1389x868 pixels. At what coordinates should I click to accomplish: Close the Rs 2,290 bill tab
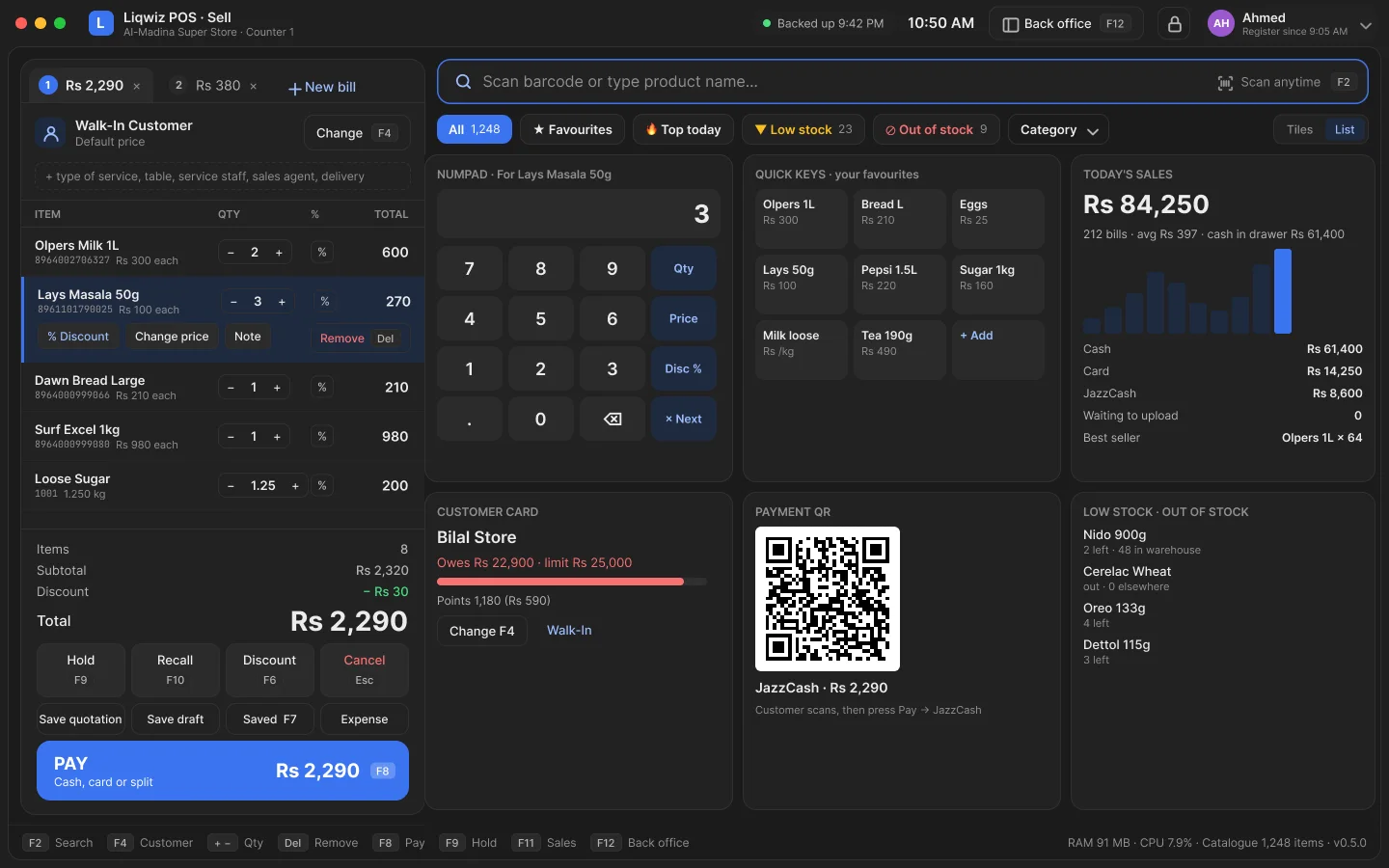[137, 87]
